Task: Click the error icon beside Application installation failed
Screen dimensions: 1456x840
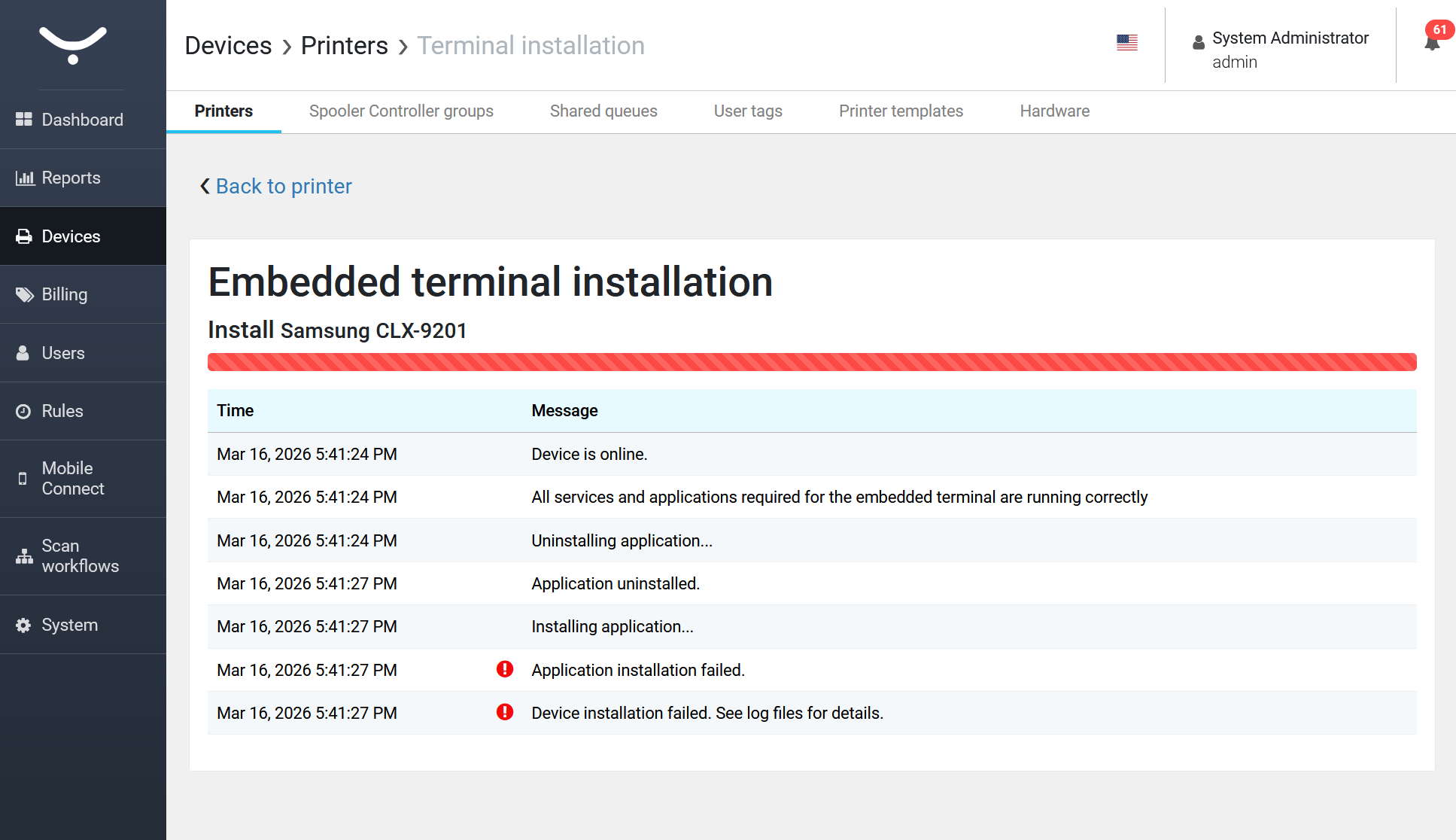Action: click(505, 669)
